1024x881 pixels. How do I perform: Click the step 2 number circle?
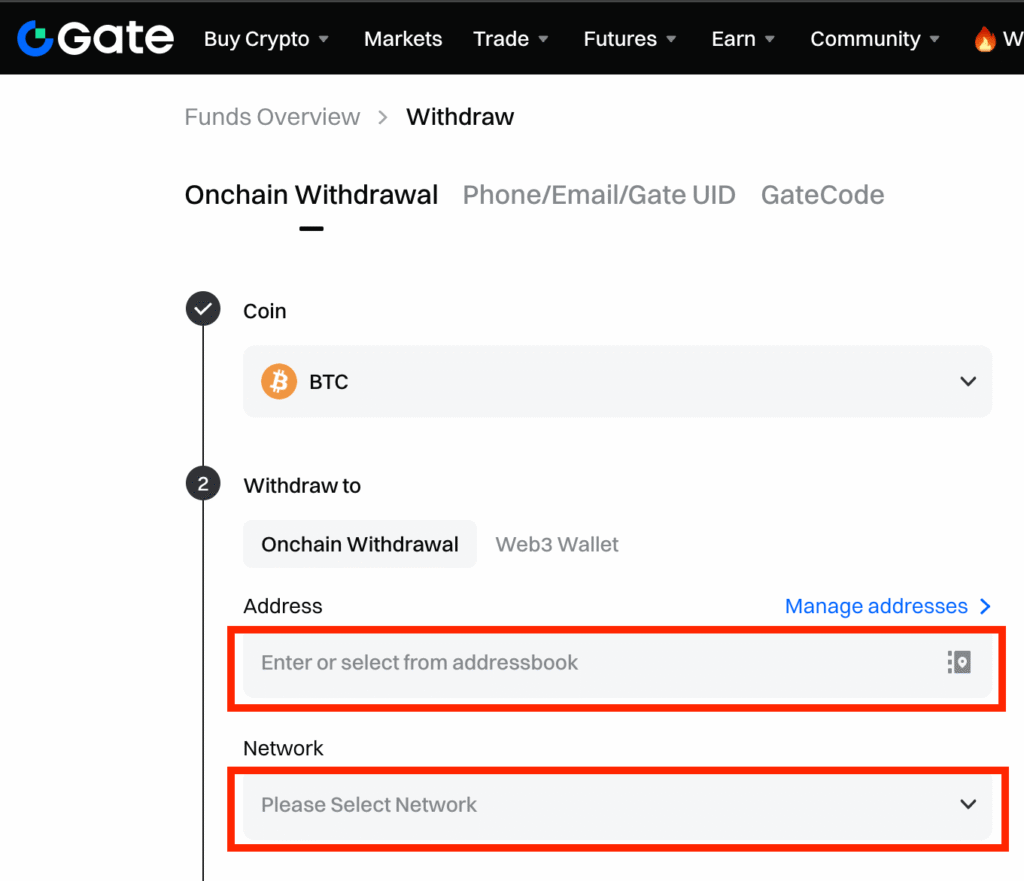(203, 485)
